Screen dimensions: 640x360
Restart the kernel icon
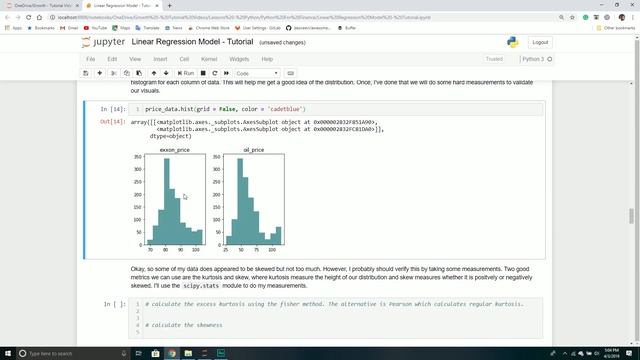click(215, 73)
